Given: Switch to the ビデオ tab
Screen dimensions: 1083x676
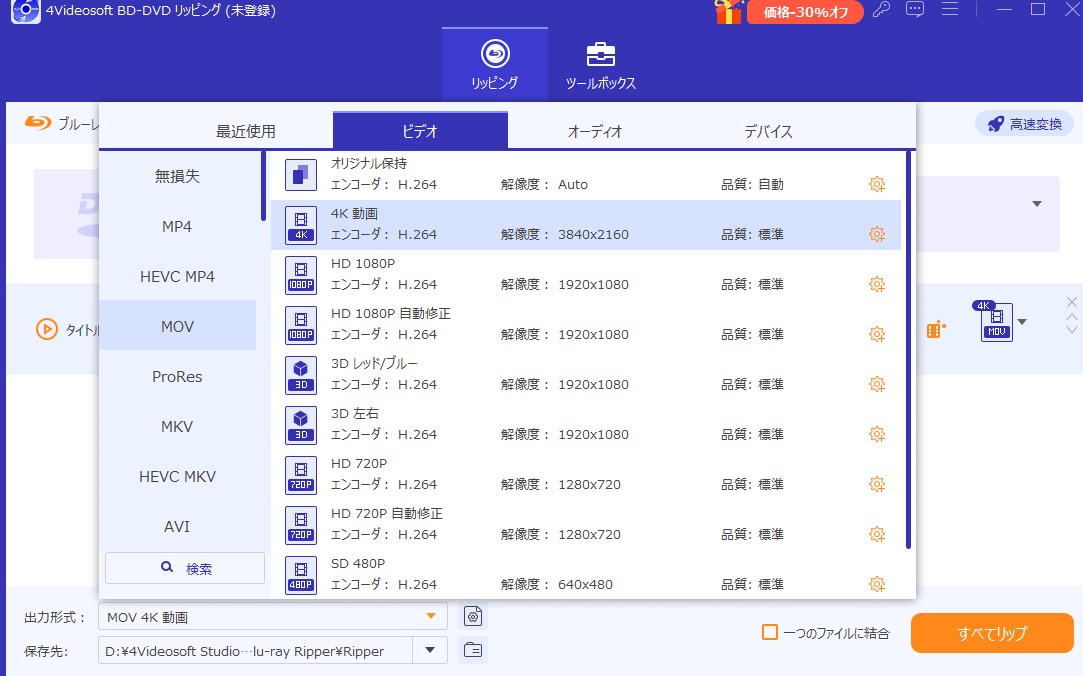Looking at the screenshot, I should coord(420,131).
